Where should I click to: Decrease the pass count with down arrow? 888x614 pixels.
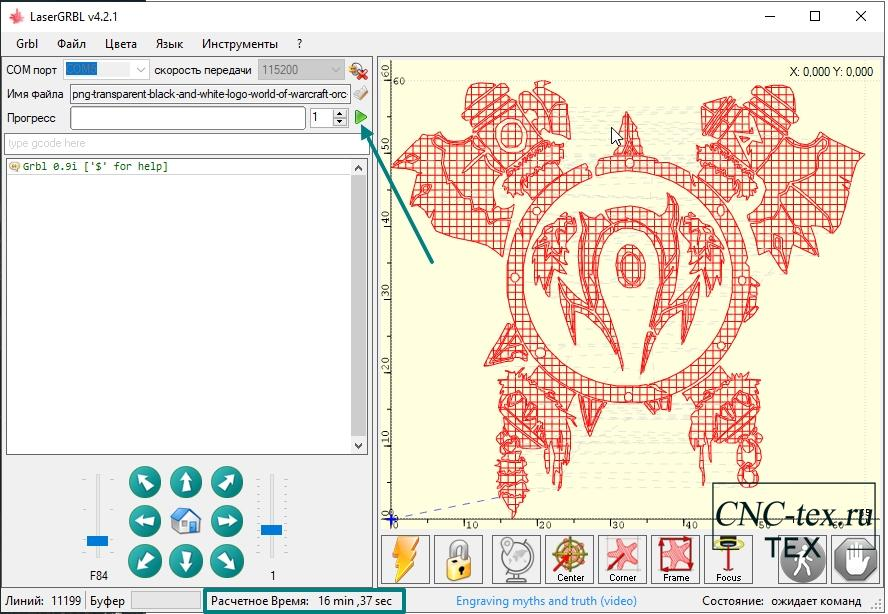(x=340, y=122)
